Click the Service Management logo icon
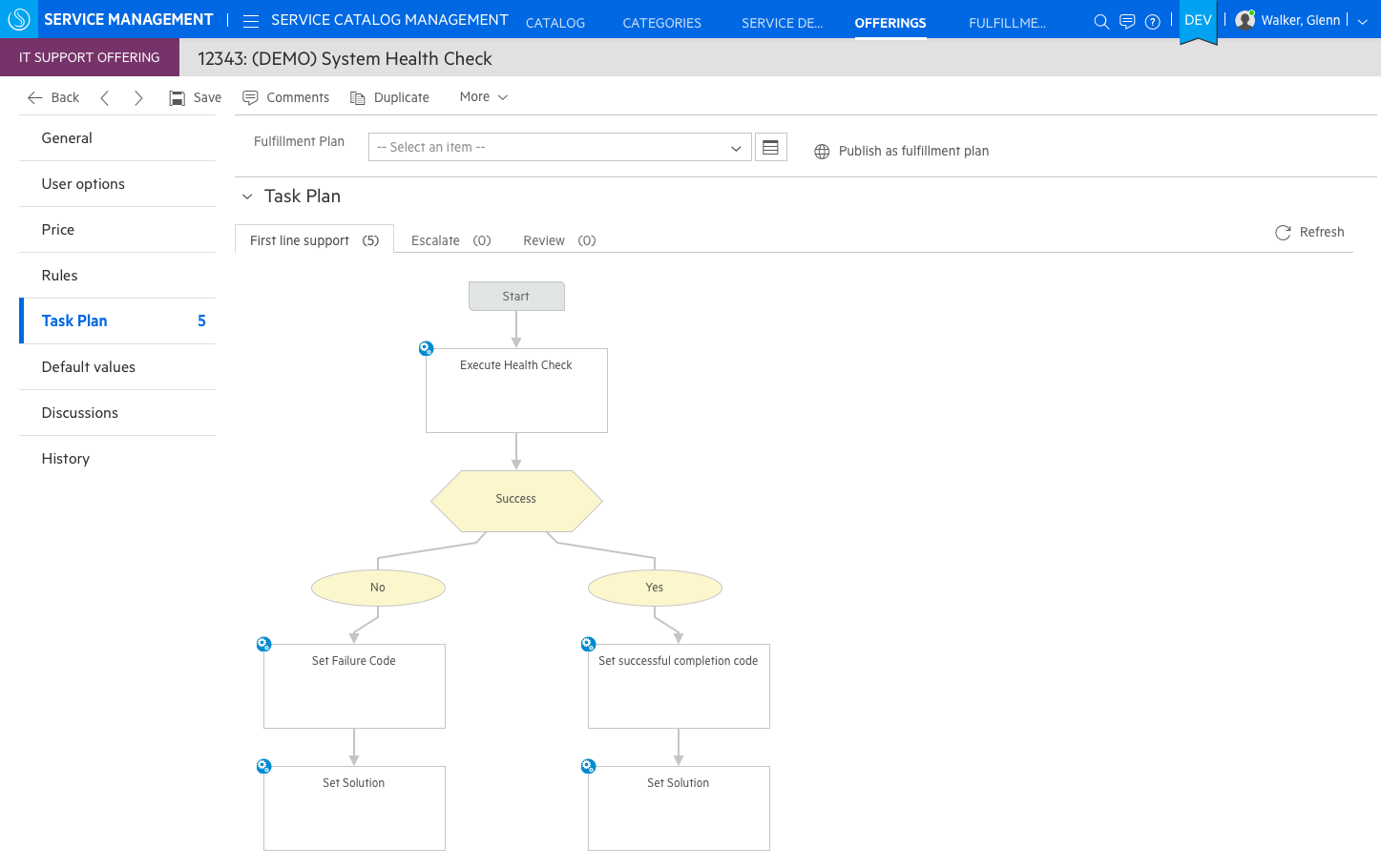The height and width of the screenshot is (868, 1381). [x=18, y=18]
